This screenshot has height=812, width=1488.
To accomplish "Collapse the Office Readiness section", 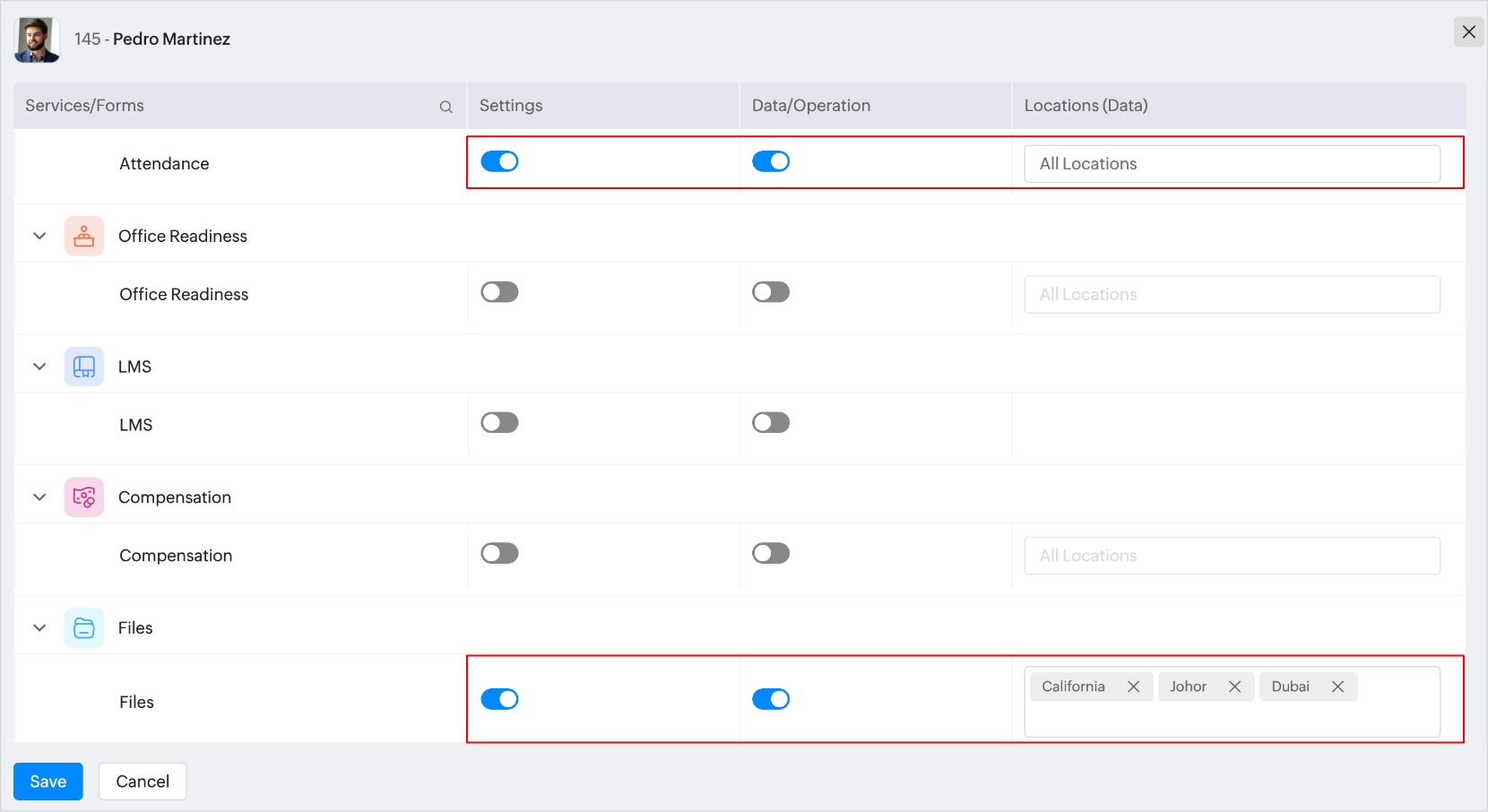I will (x=39, y=237).
